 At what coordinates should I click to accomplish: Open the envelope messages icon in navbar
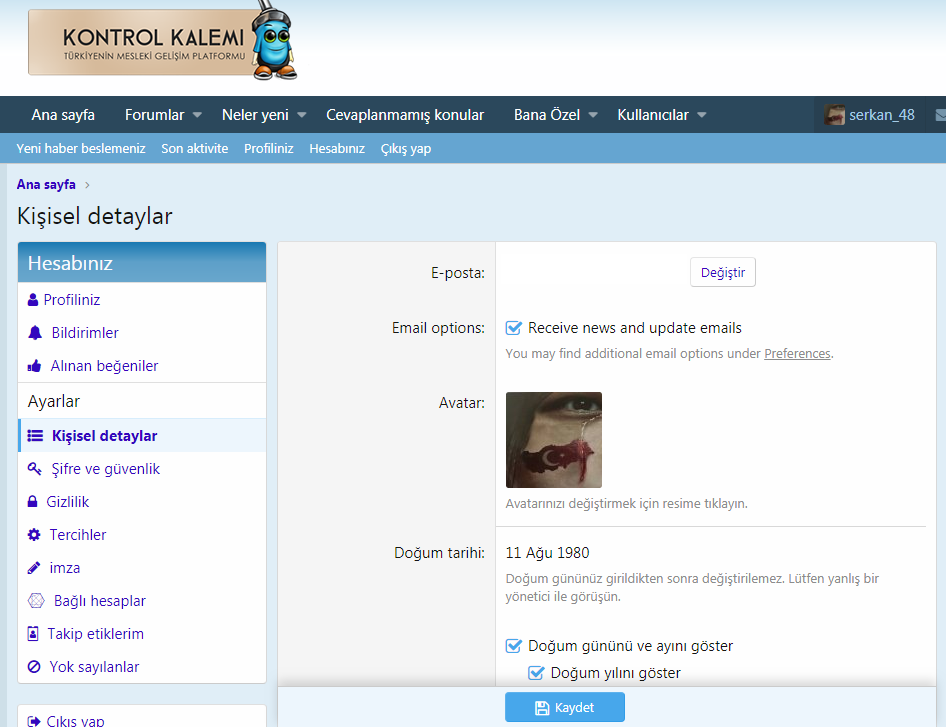pyautogui.click(x=940, y=115)
